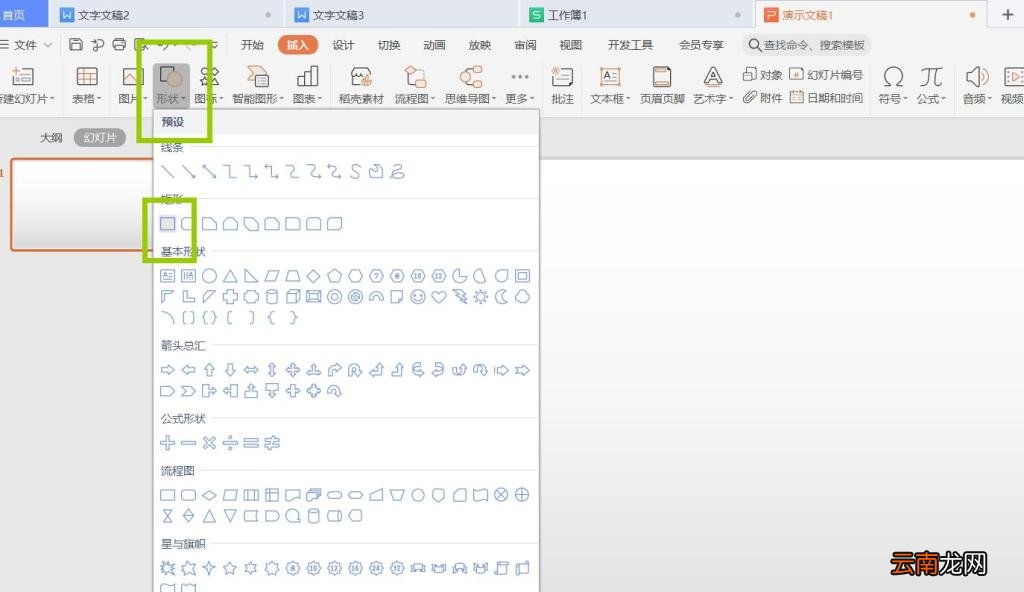Choose the sun shape
Image resolution: width=1024 pixels, height=592 pixels.
pyautogui.click(x=481, y=297)
